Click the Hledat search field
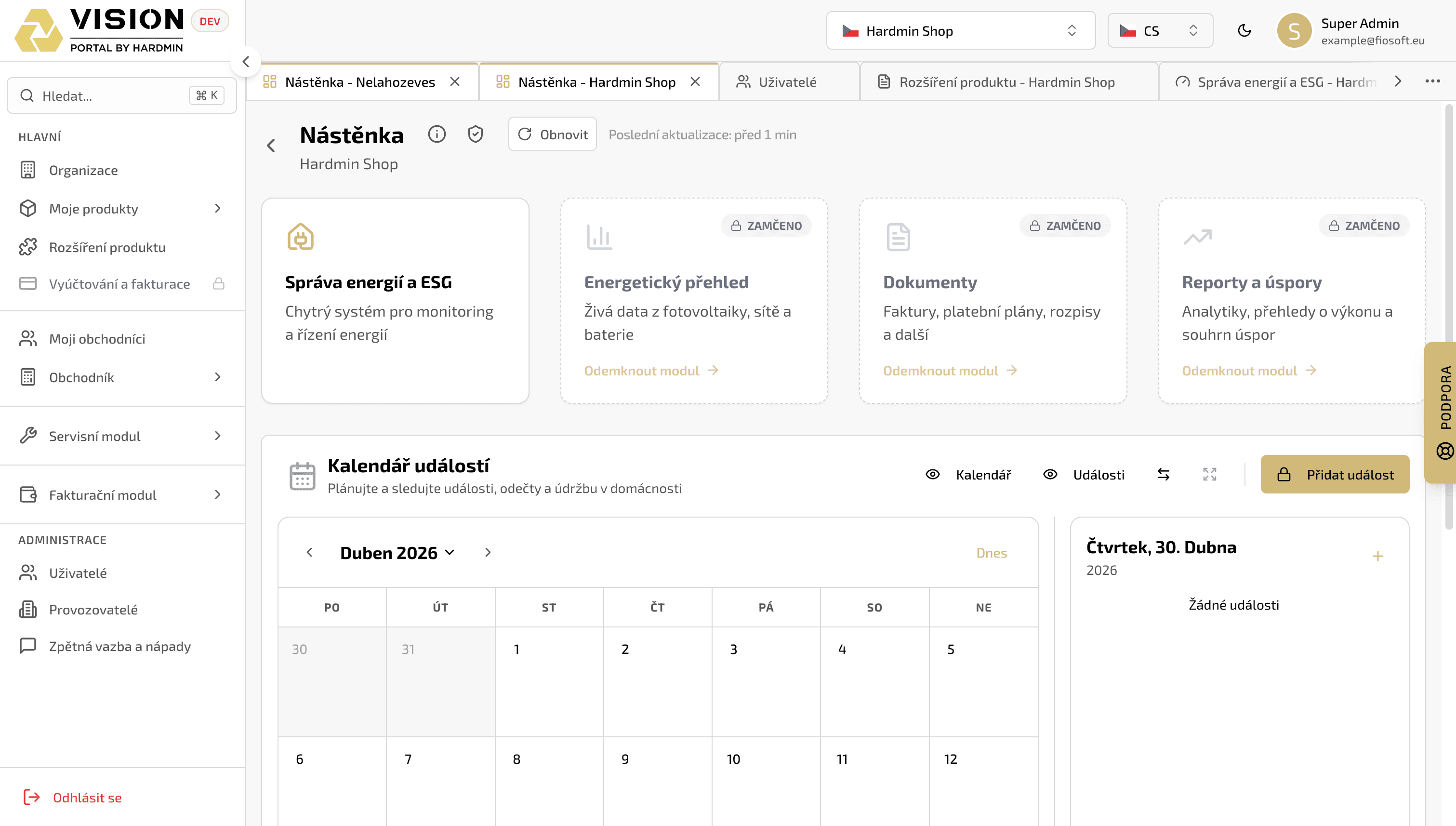The height and width of the screenshot is (826, 1456). (122, 96)
